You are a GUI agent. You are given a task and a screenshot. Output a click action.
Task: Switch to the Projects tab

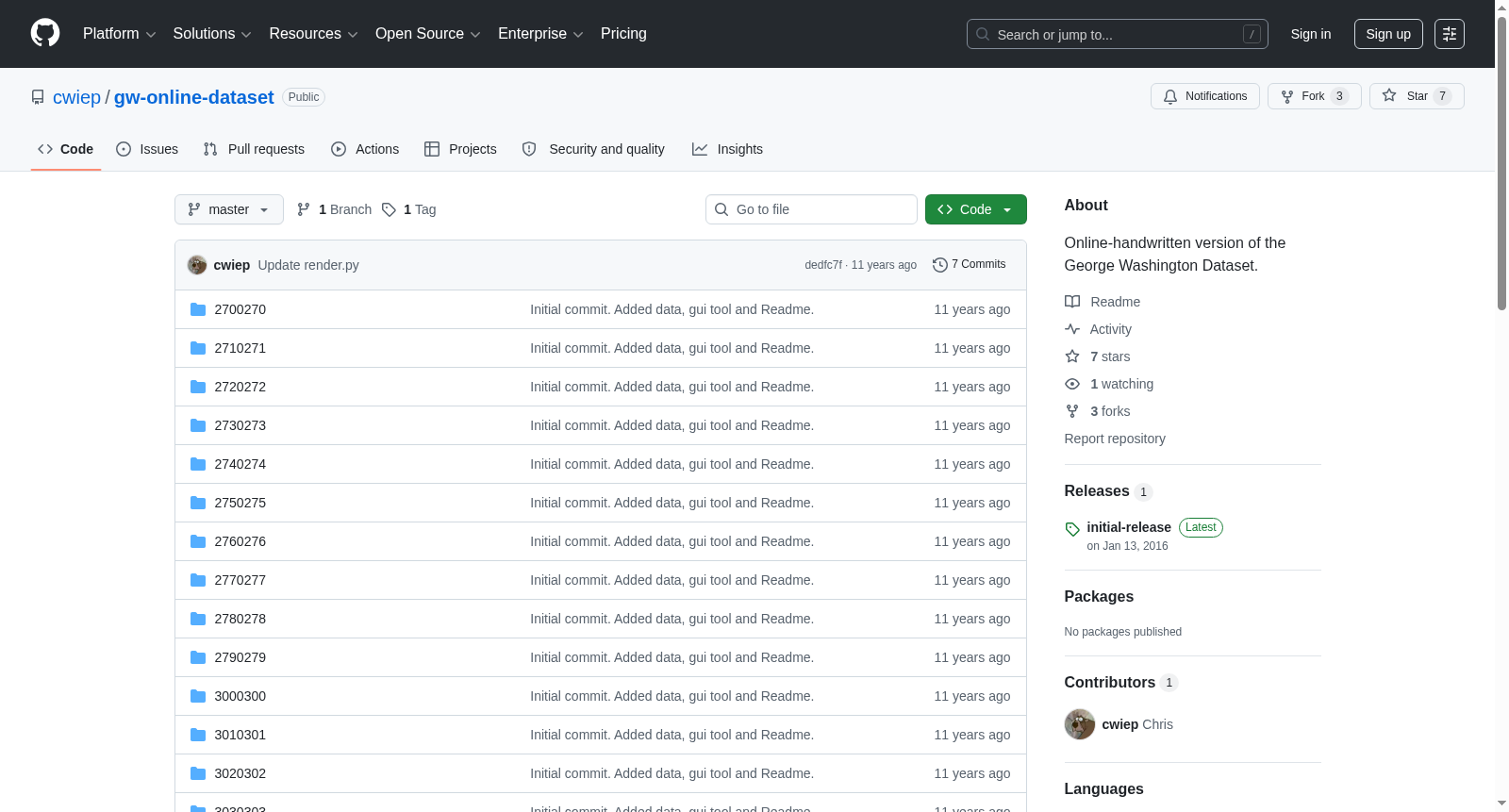460,149
